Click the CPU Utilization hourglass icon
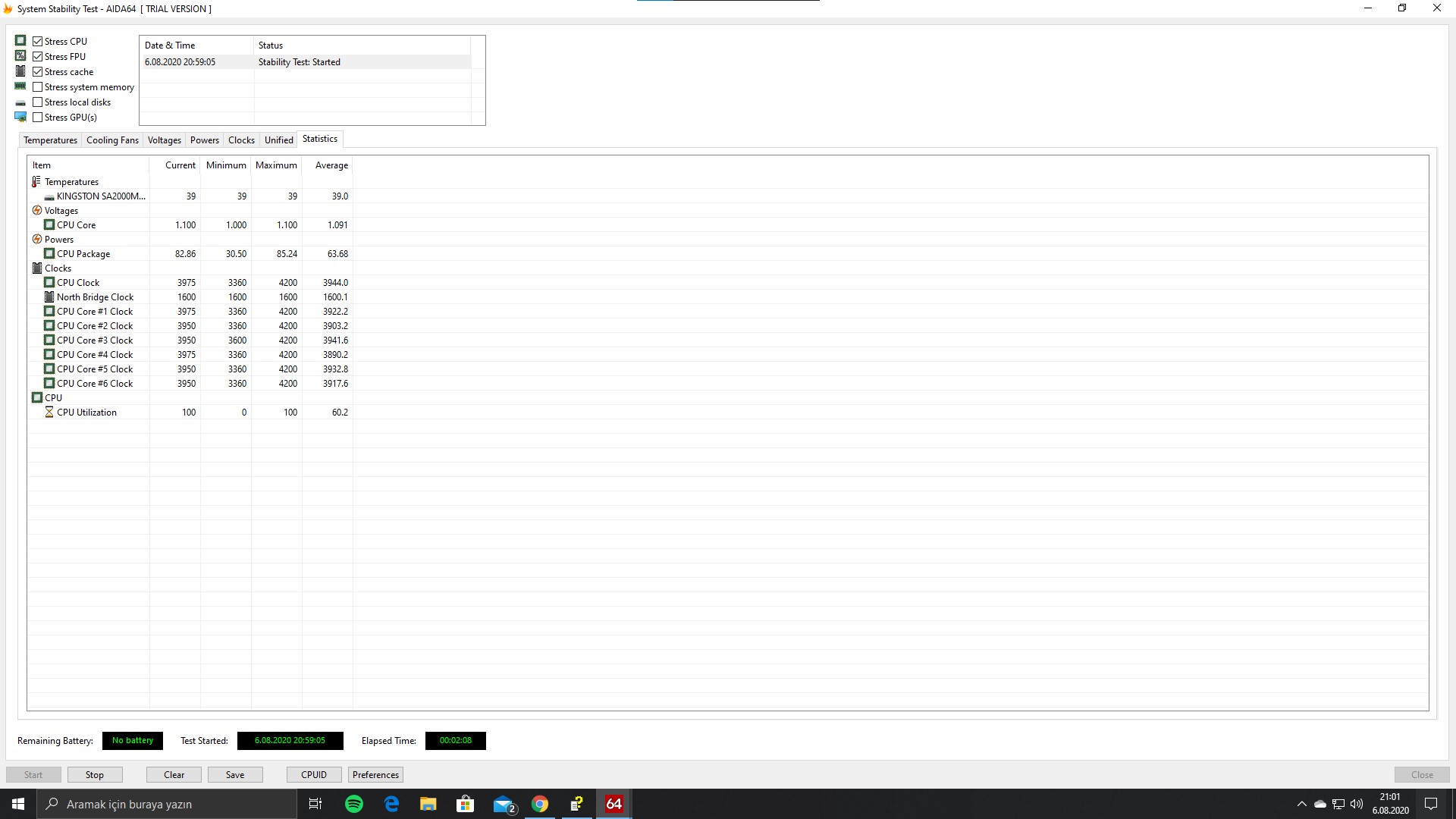This screenshot has height=819, width=1456. coord(49,413)
